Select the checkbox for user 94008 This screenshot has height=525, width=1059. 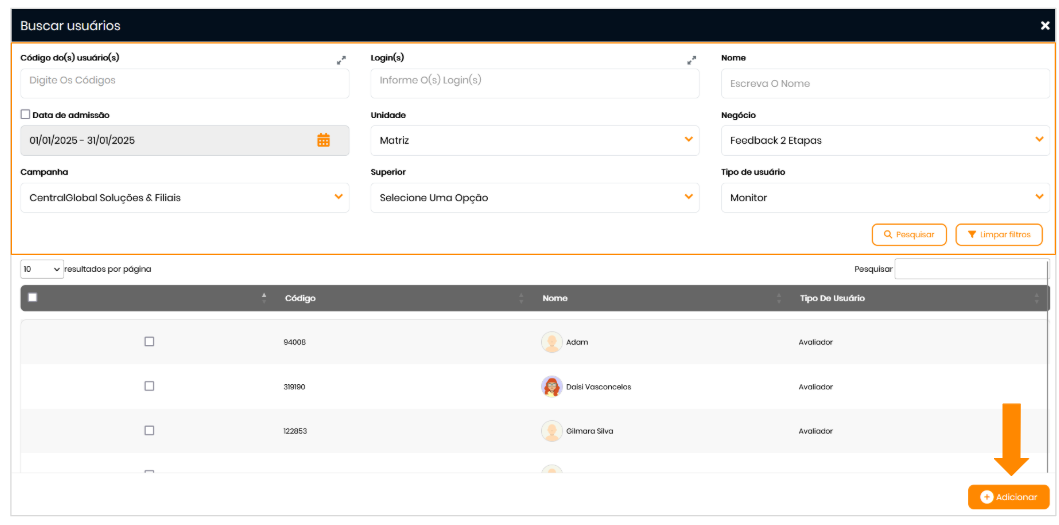coord(149,341)
